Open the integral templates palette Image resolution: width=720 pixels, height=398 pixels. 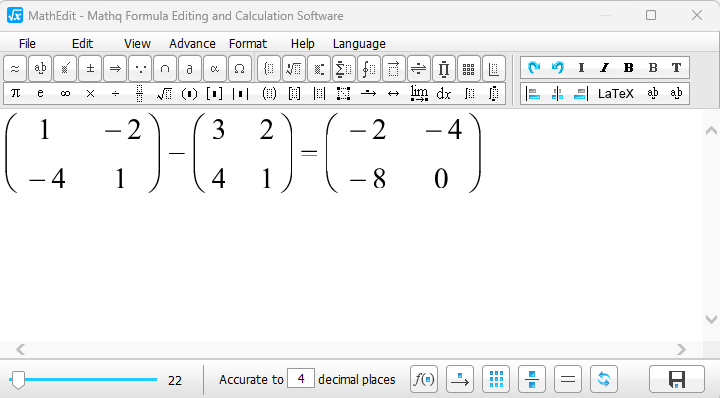pyautogui.click(x=369, y=69)
